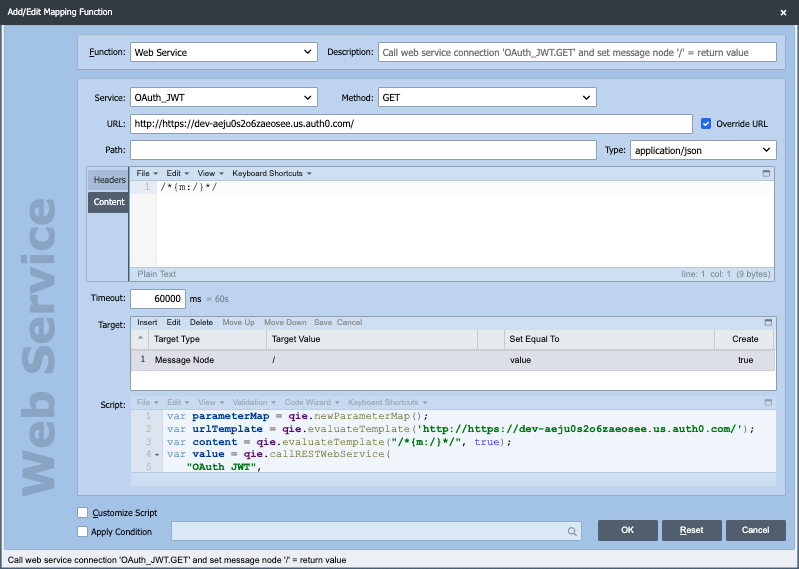The image size is (799, 569).
Task: Collapse code fold at script line 4
Action: coord(157,454)
